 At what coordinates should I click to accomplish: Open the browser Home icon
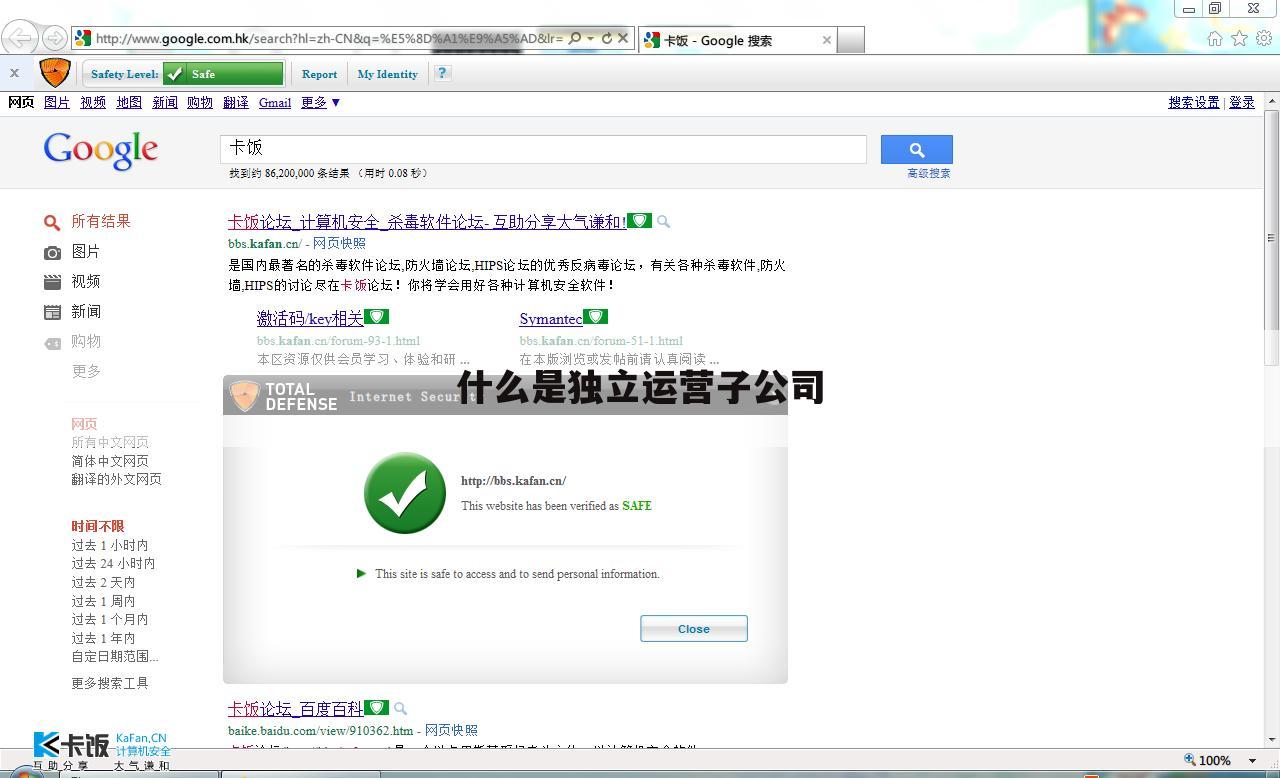point(1215,39)
